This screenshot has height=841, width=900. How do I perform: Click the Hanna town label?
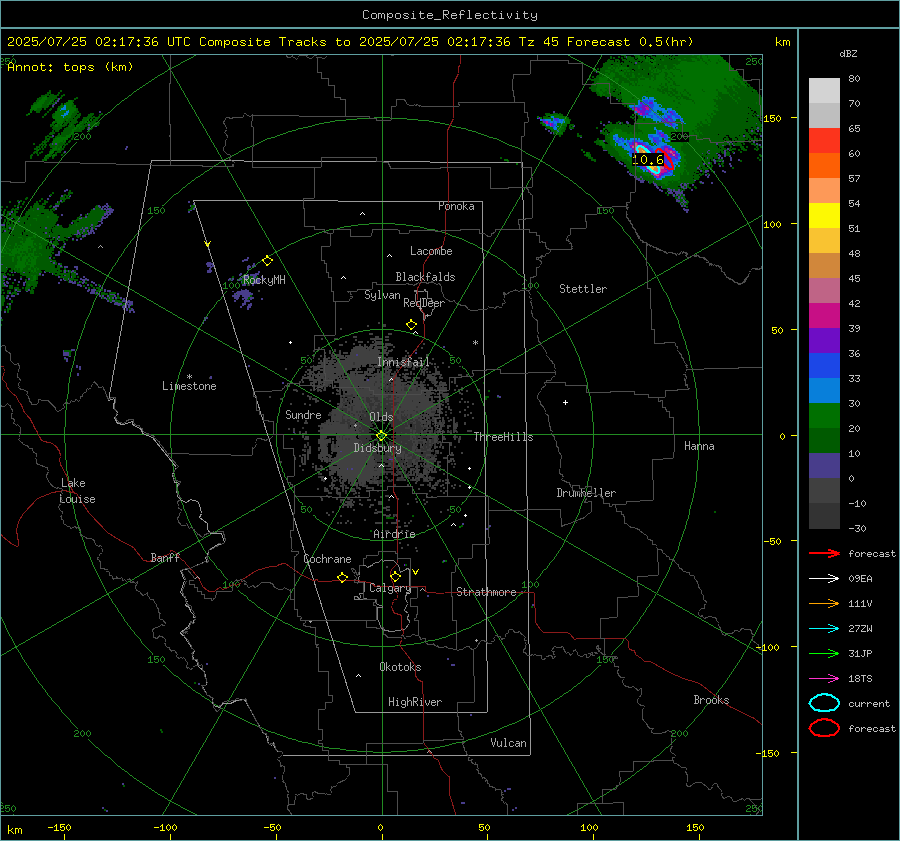click(699, 446)
